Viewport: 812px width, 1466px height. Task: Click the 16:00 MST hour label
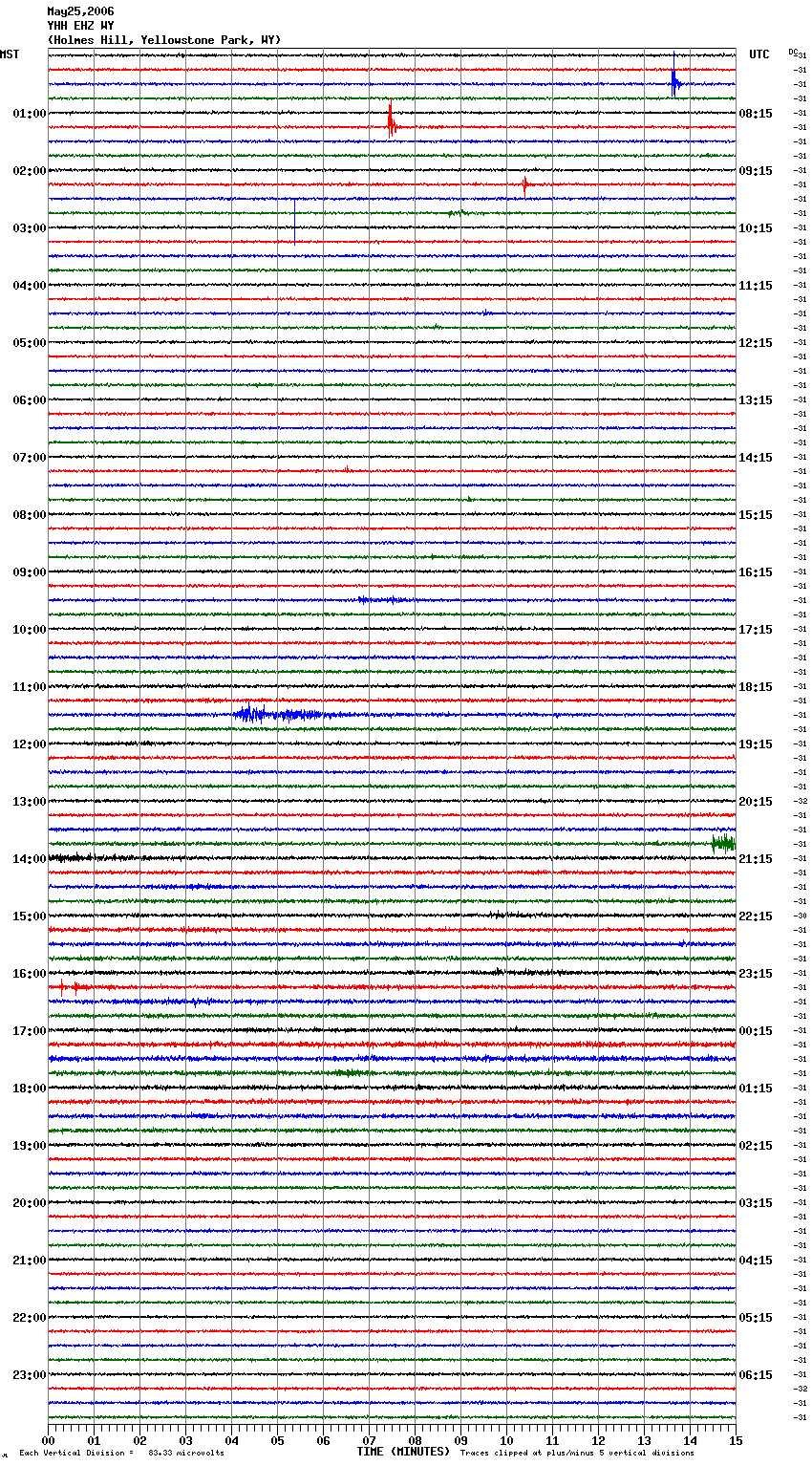[x=30, y=974]
